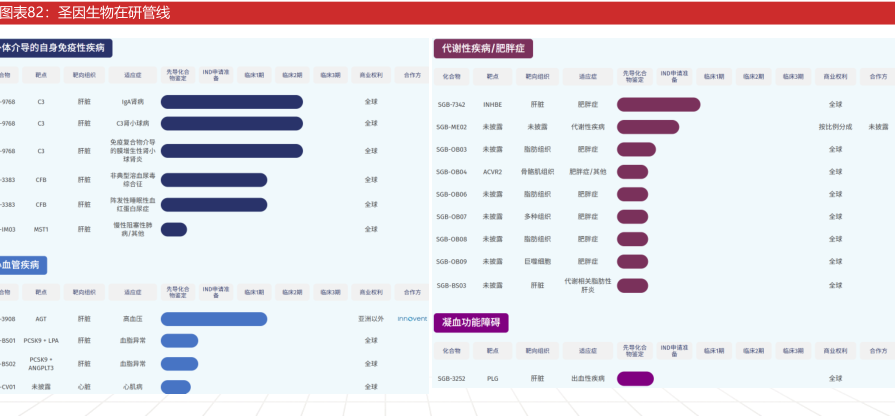Click the ACVR2 target label

[493, 171]
